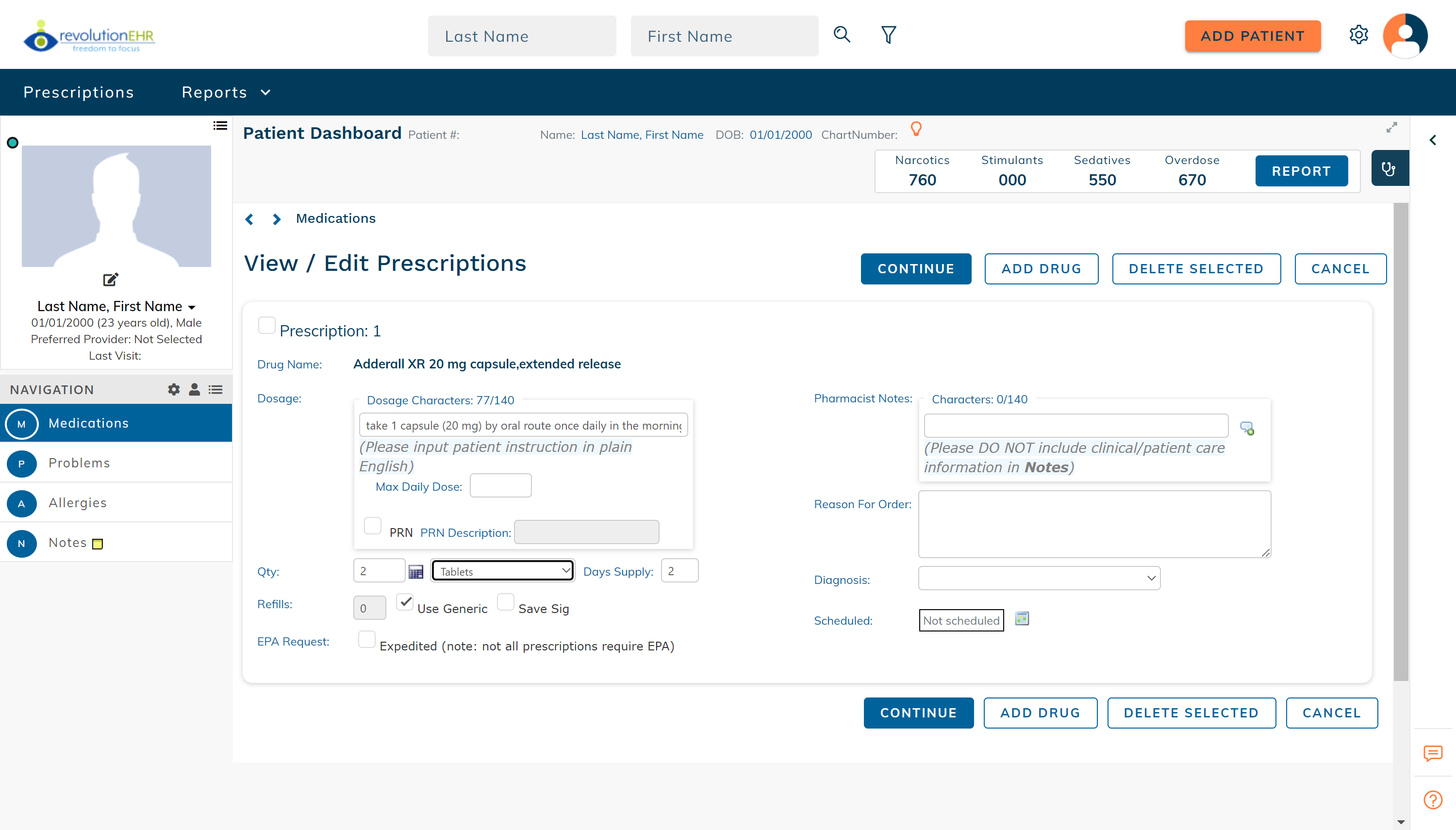Screen dimensions: 1456x830
Task: Switch to the Problems section in Navigation
Action: pyautogui.click(x=79, y=463)
